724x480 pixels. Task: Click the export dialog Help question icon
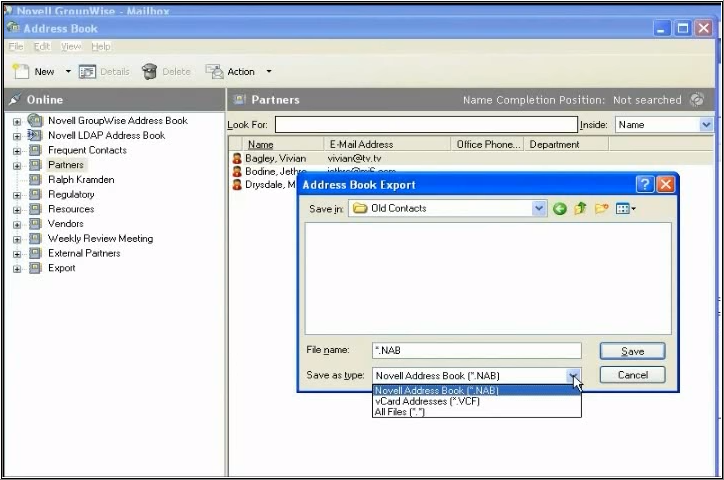[x=645, y=185]
